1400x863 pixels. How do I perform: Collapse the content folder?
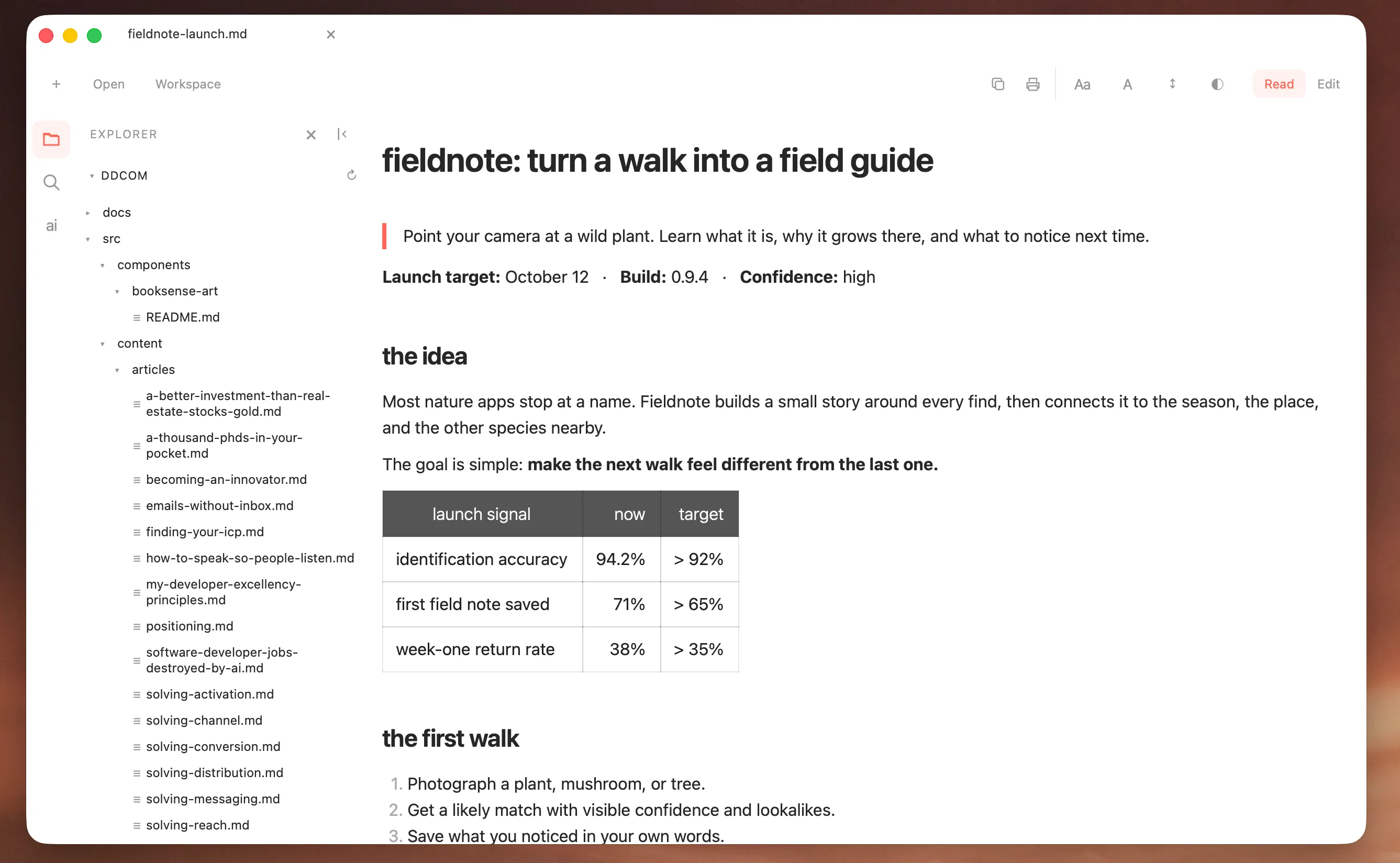pyautogui.click(x=103, y=344)
